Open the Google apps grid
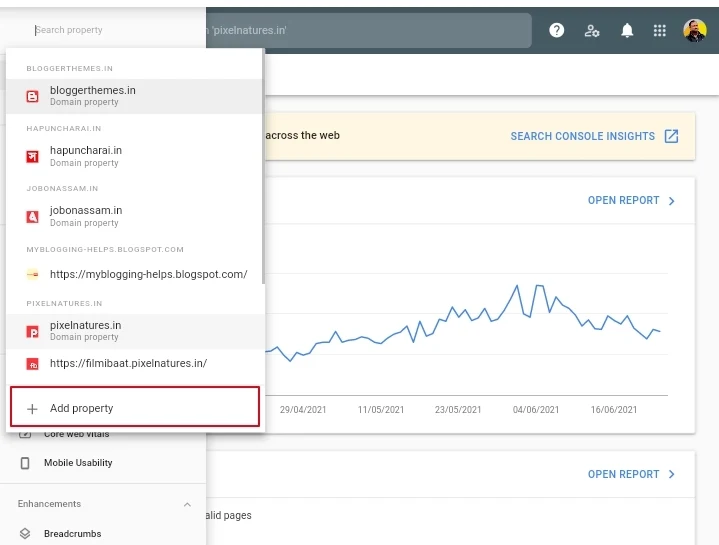719x545 pixels. point(659,30)
